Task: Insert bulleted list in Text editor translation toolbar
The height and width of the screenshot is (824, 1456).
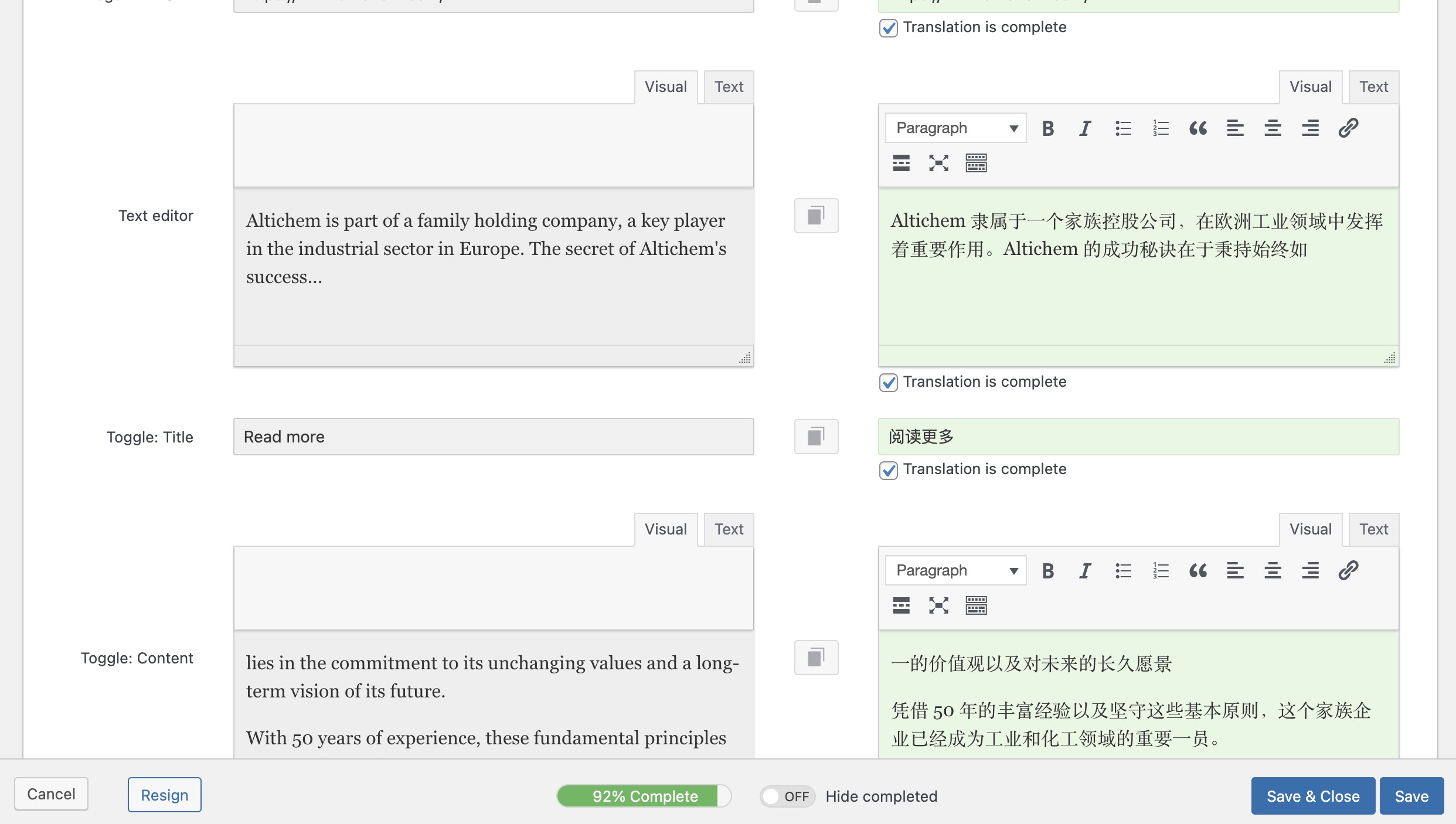Action: point(1123,128)
